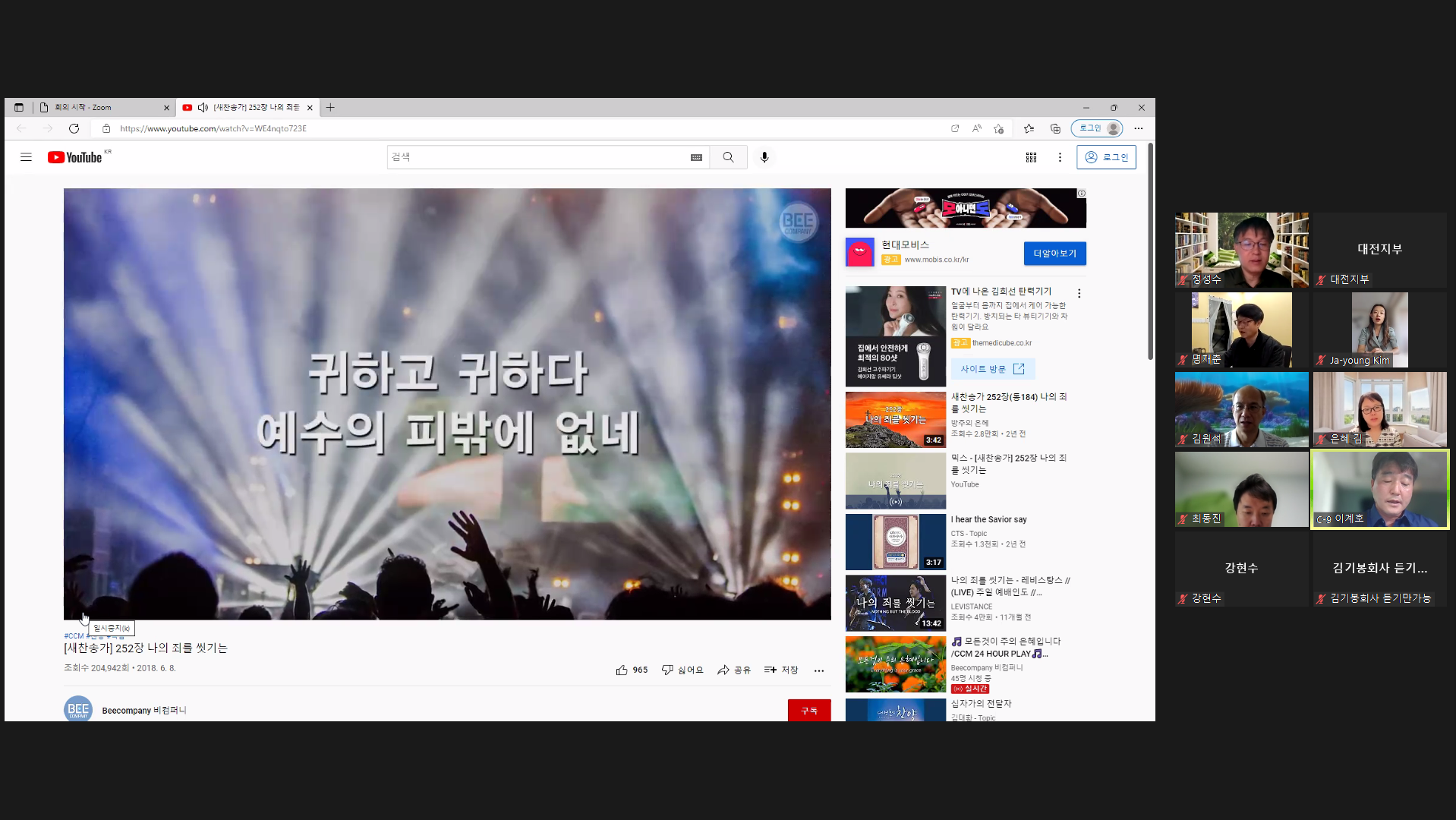Open the Beecompany 비컴퍼니 channel name link

144,711
